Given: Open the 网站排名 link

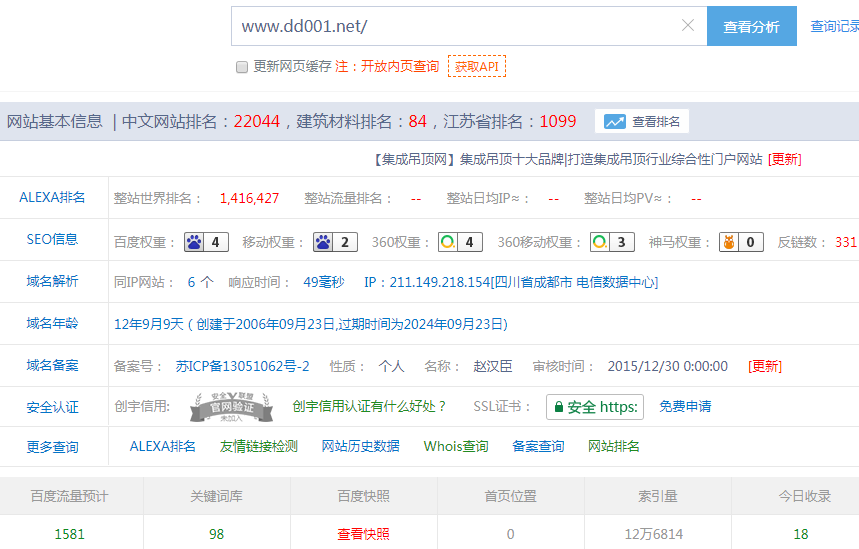Looking at the screenshot, I should tap(614, 446).
